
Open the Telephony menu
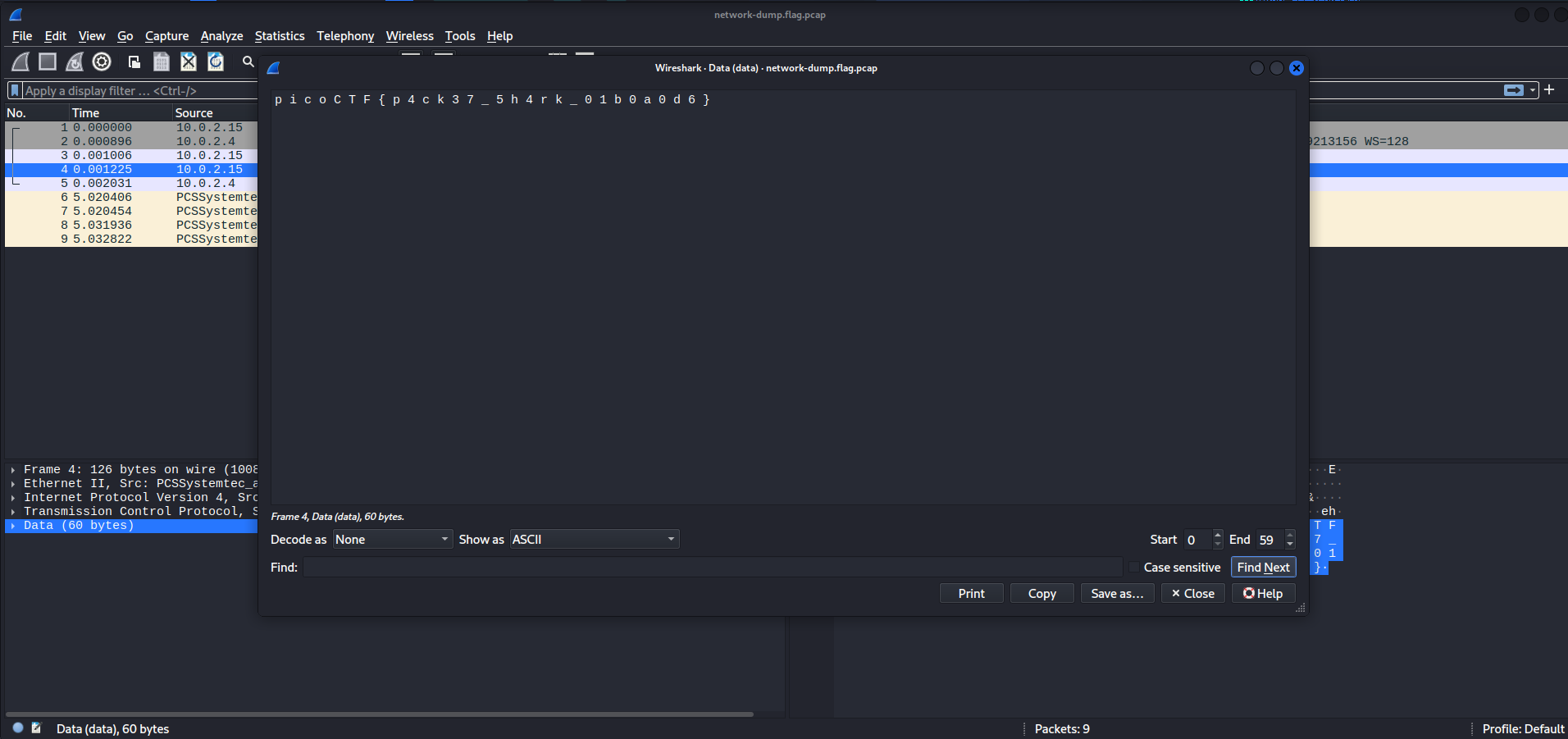coord(345,36)
